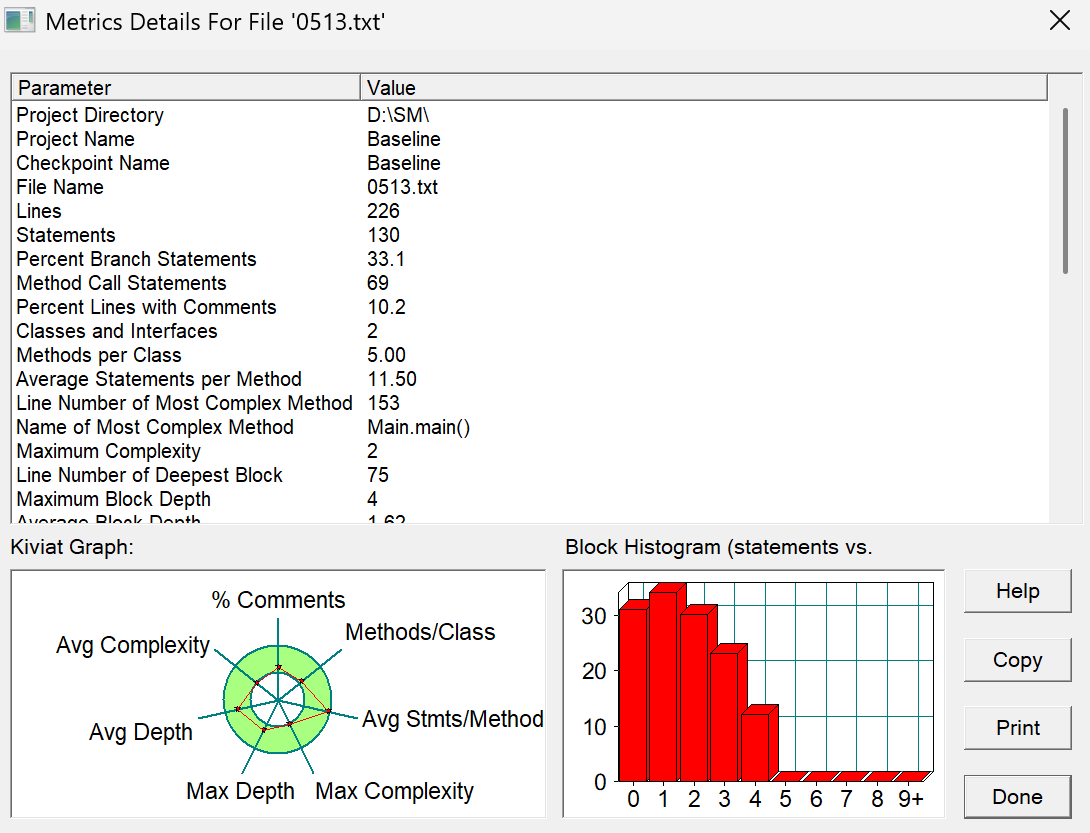Click the Metrics Details title bar app icon

click(19, 20)
